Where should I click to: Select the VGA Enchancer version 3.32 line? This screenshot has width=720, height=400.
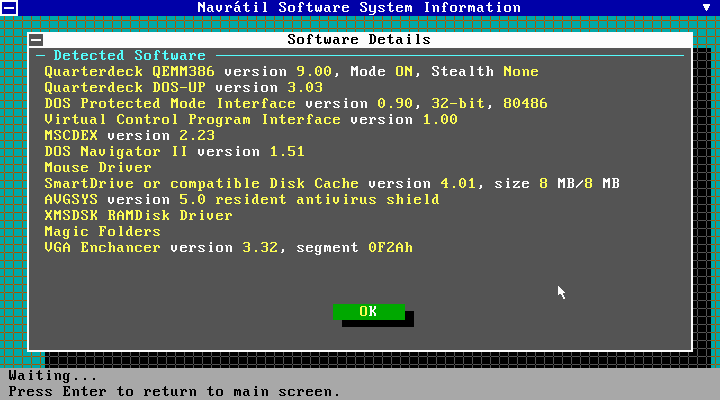pyautogui.click(x=229, y=248)
